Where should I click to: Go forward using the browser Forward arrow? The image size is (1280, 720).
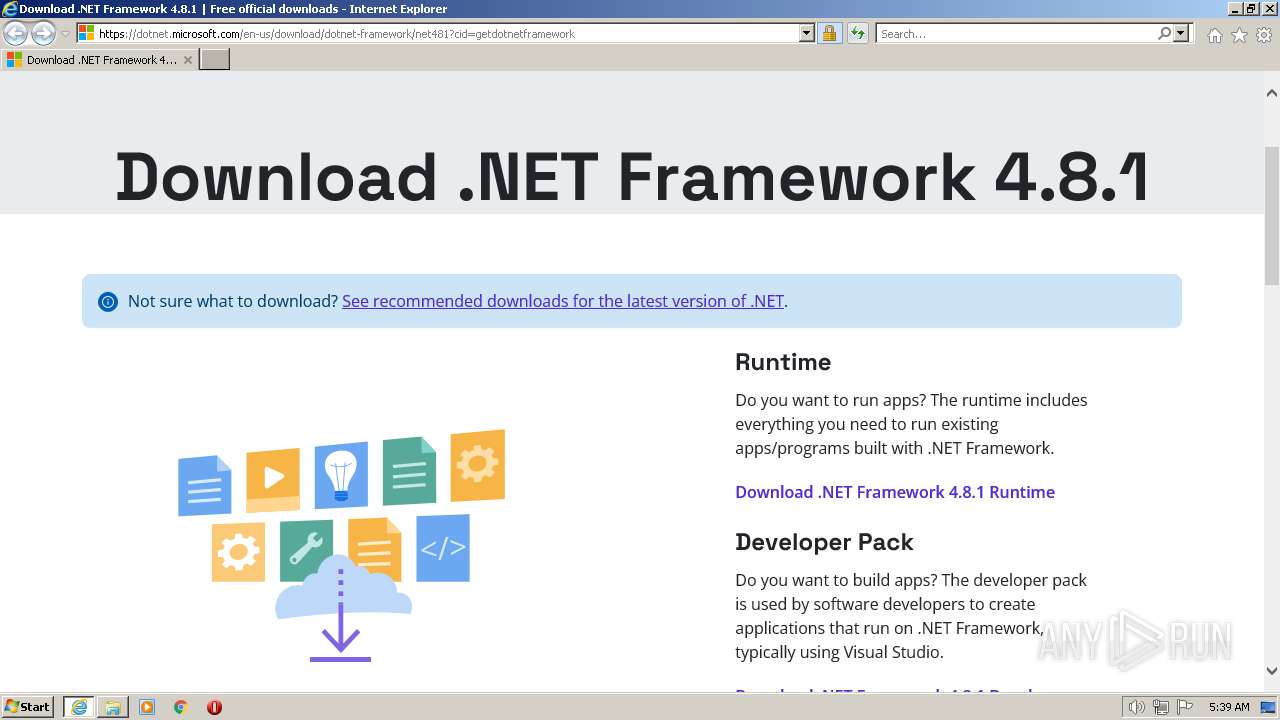click(x=43, y=34)
